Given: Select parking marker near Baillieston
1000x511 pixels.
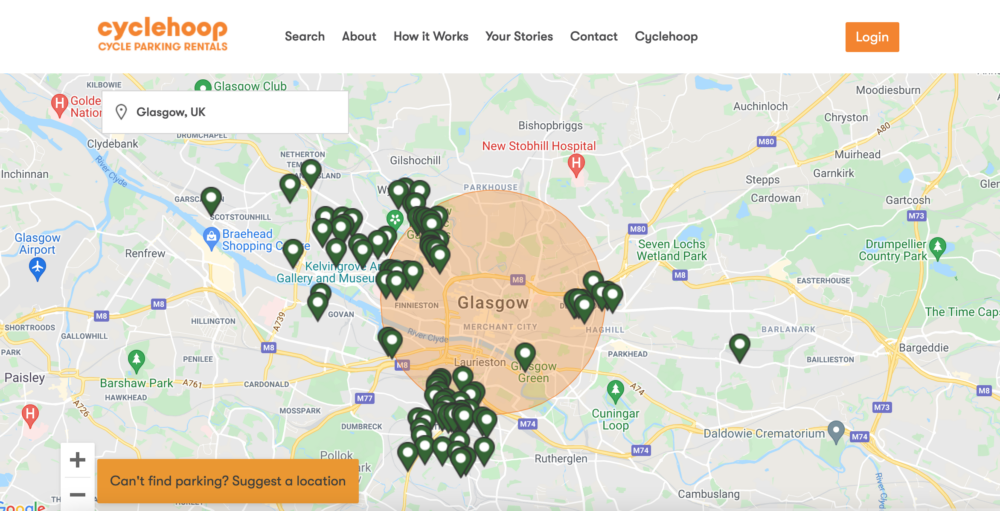Looking at the screenshot, I should 739,348.
